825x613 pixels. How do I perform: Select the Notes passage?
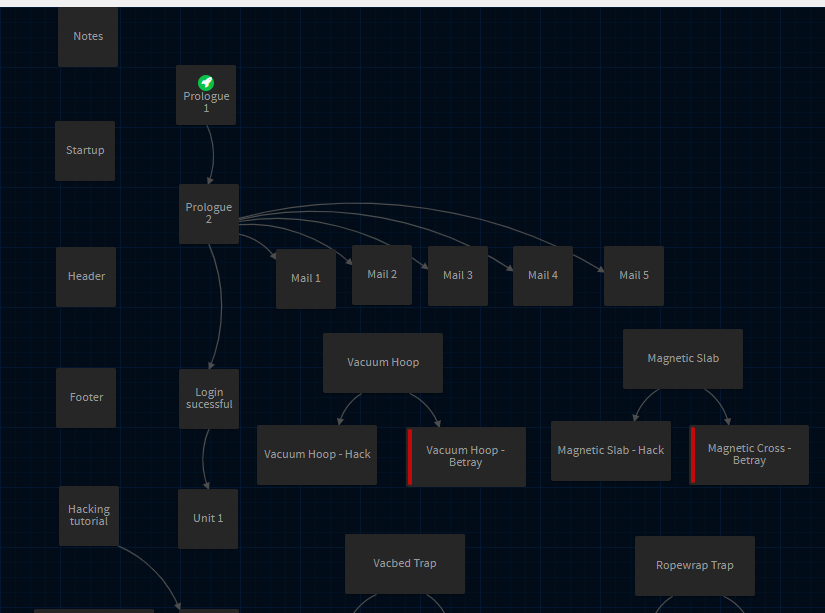[88, 37]
